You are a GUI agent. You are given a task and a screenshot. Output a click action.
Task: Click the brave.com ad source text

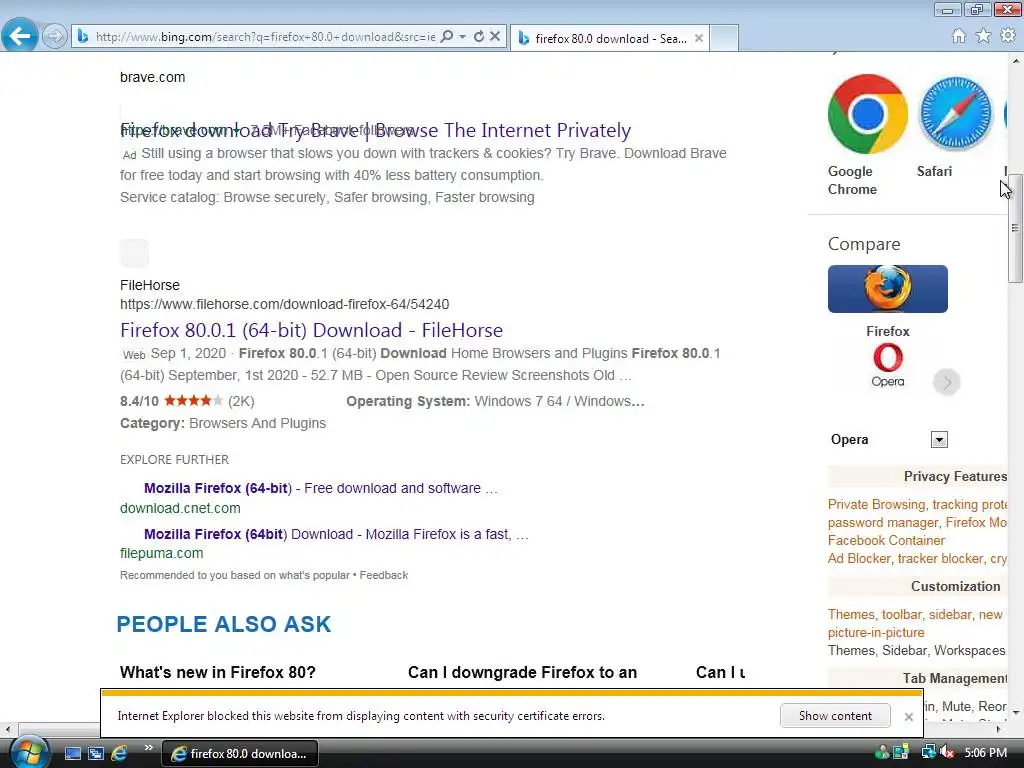click(152, 77)
